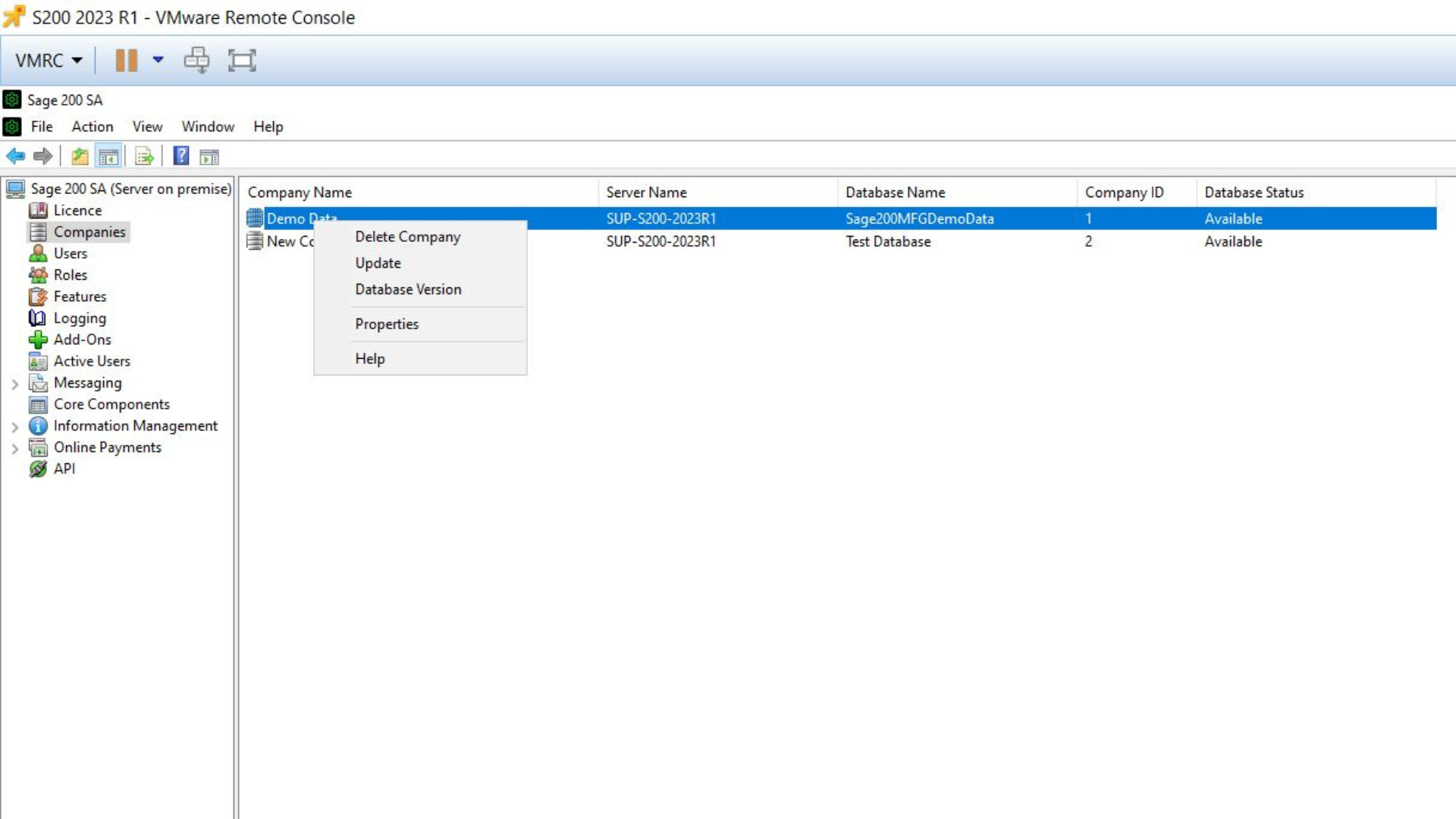1456x819 pixels.
Task: Click the grey Forward arrow toolbar icon
Action: click(43, 156)
